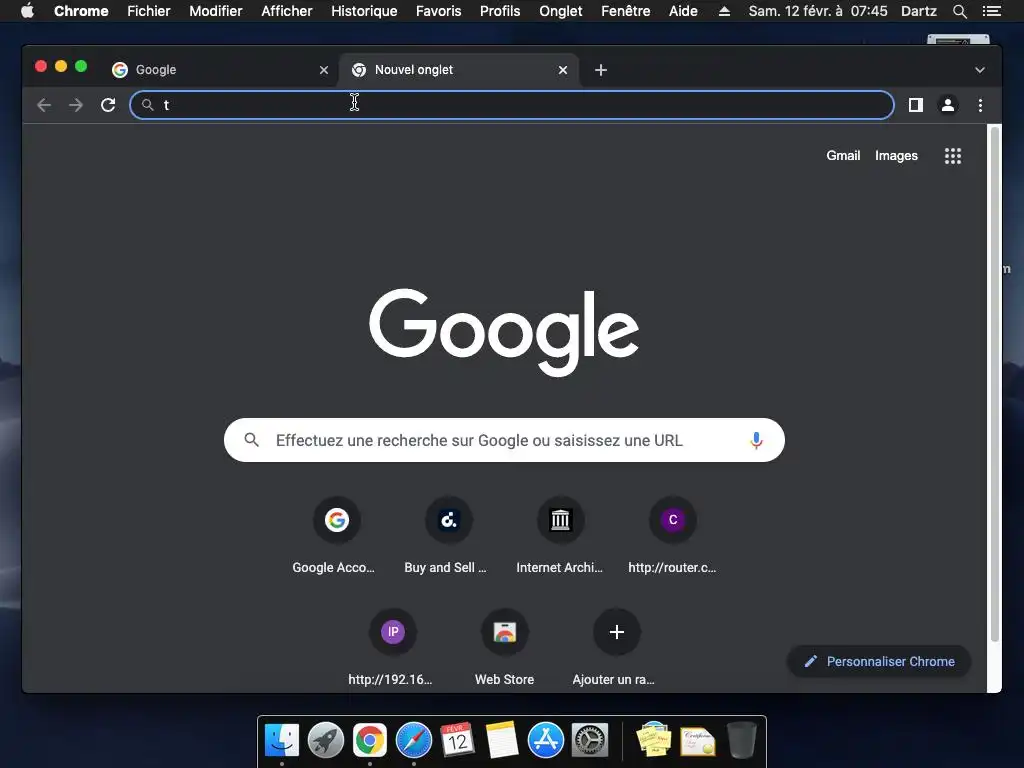1024x768 pixels.
Task: Open the Trash in the dock
Action: coord(742,740)
